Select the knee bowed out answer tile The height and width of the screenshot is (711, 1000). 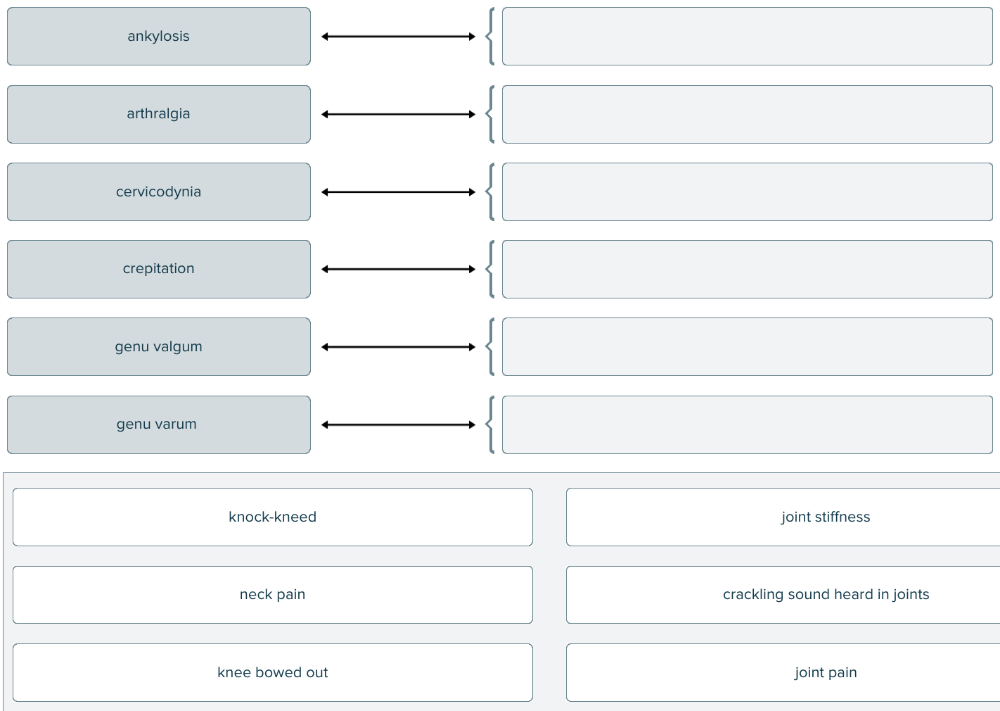click(272, 672)
